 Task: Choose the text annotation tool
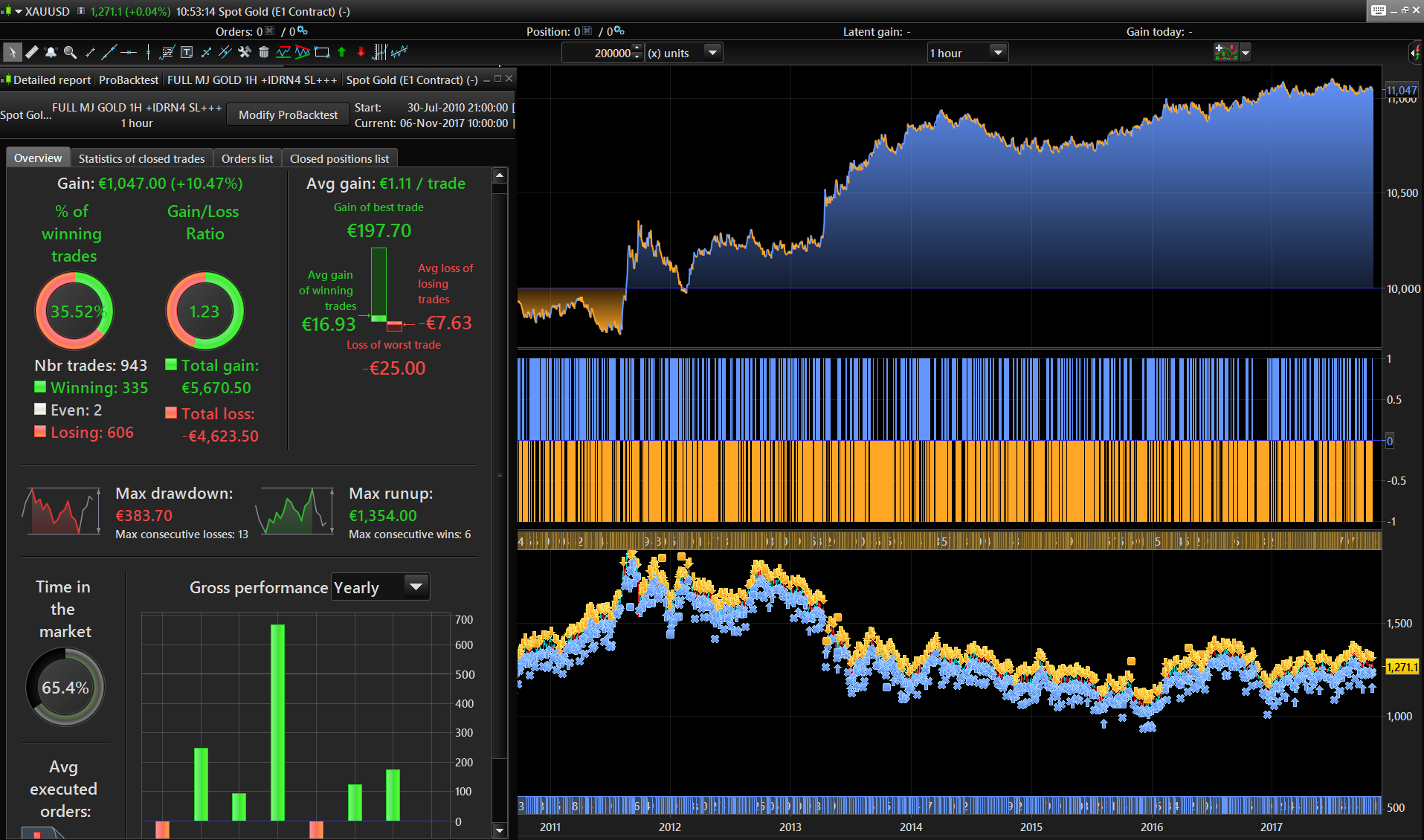click(x=187, y=52)
